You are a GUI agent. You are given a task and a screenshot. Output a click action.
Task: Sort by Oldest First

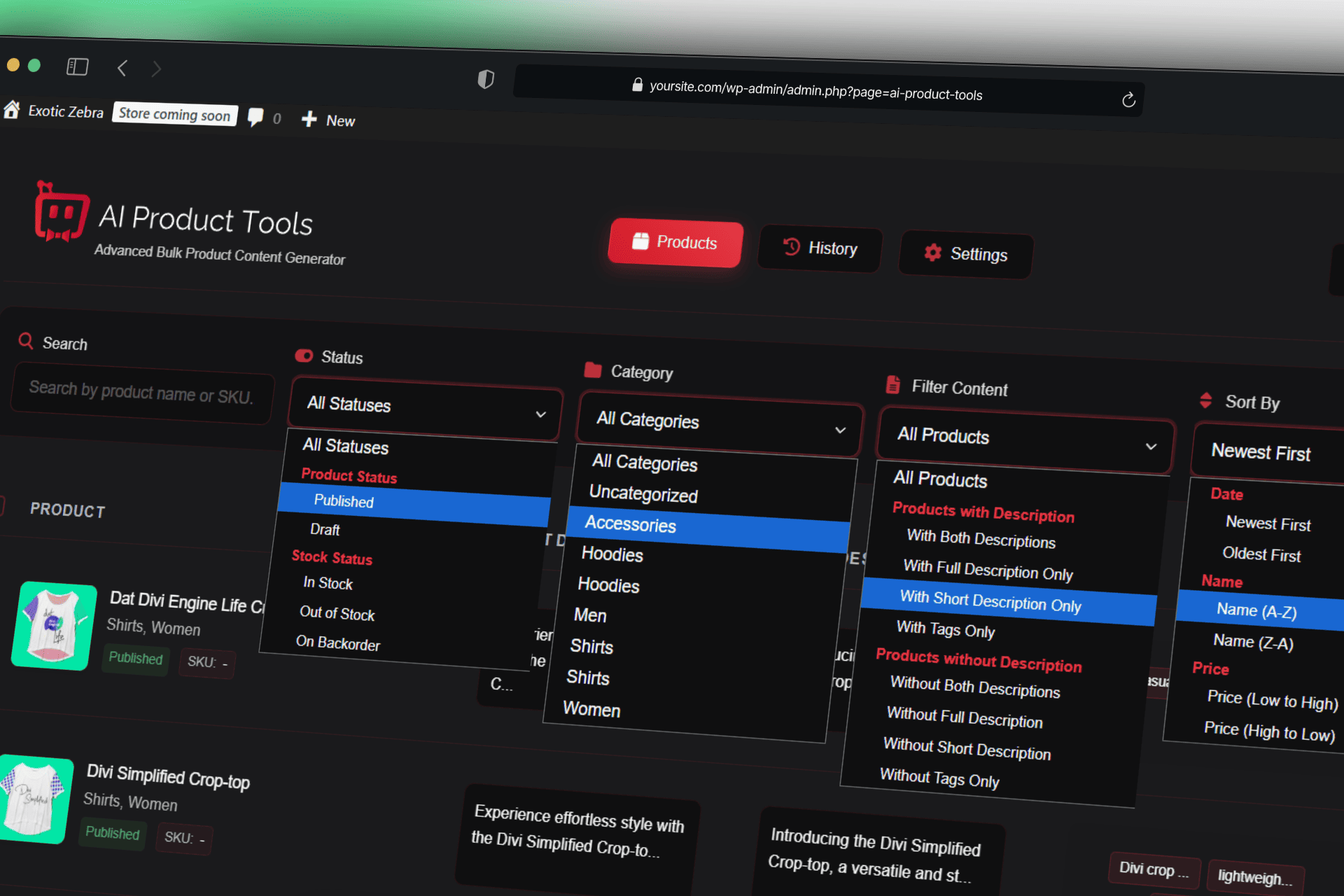[x=1261, y=554]
